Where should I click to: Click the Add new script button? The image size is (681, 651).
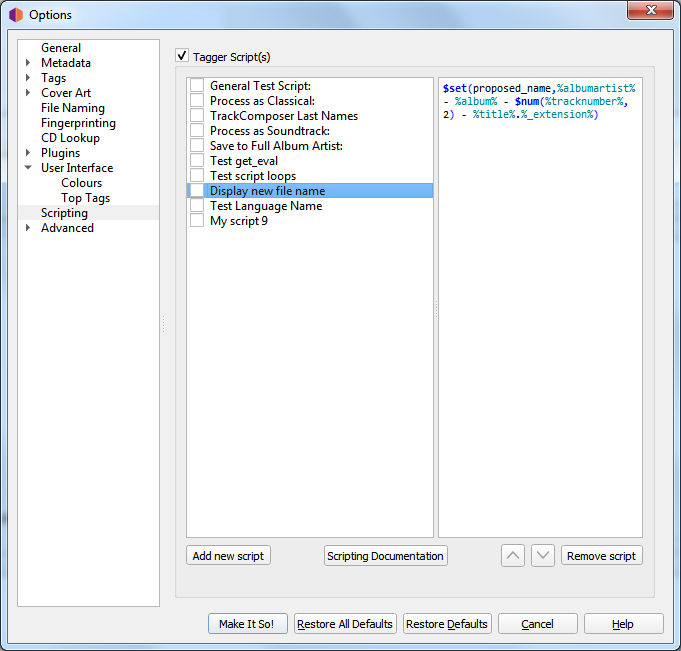(228, 556)
